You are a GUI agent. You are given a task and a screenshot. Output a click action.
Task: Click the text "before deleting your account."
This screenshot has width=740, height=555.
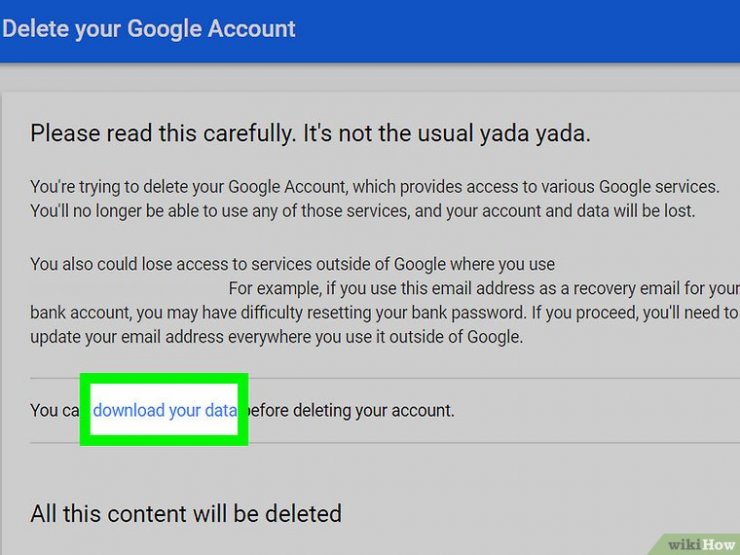click(x=350, y=410)
